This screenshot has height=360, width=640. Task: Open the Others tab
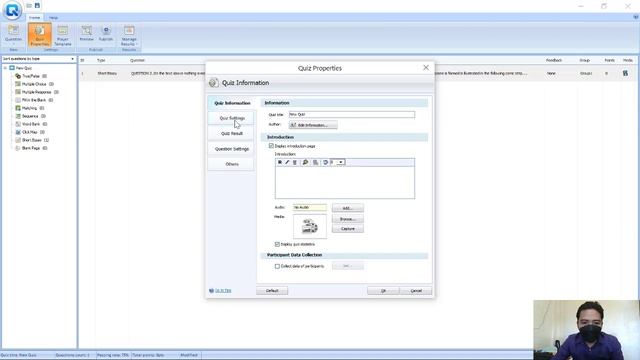click(x=231, y=164)
